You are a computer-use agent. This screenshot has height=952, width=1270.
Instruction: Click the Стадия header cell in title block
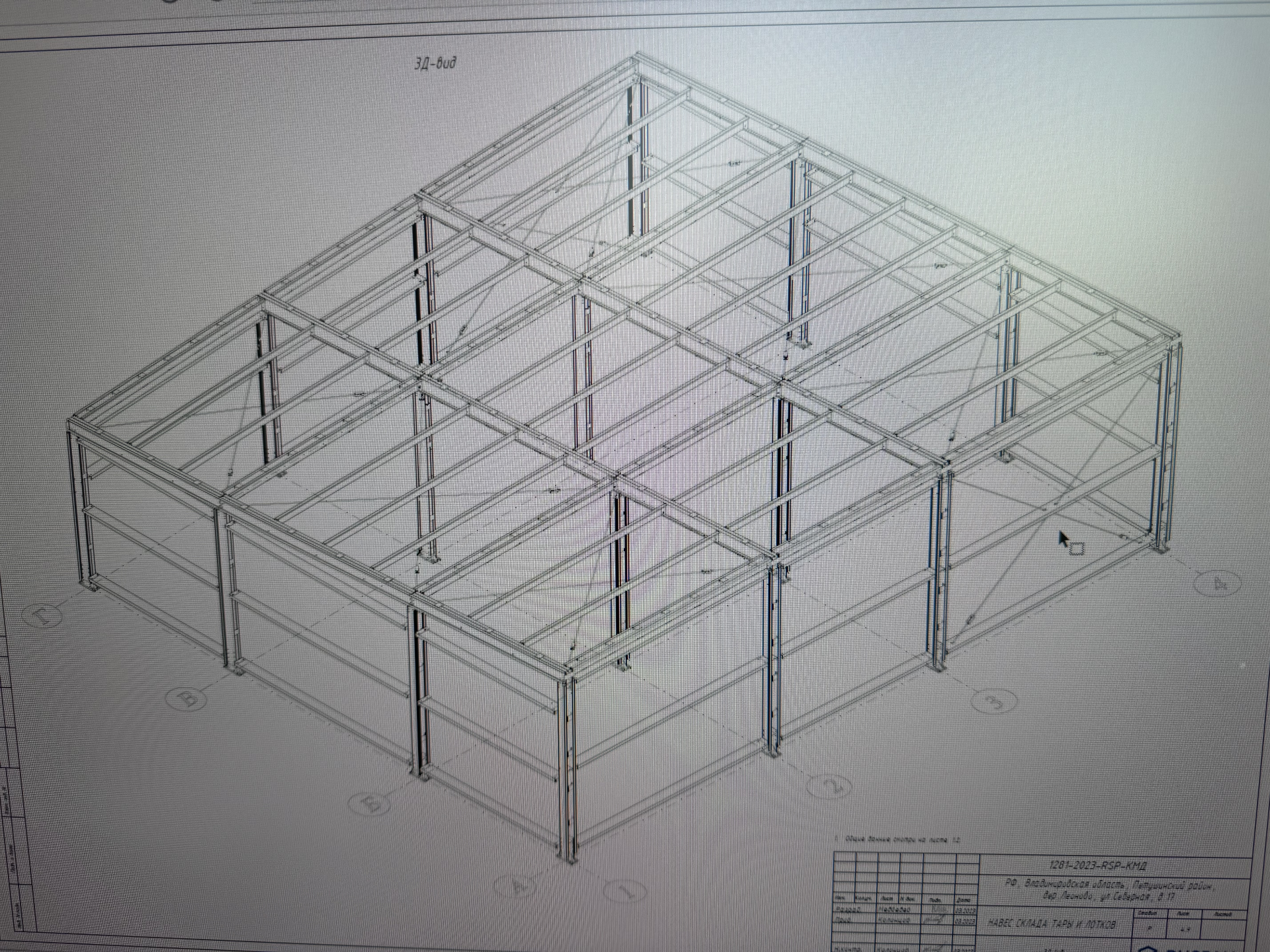1148,913
